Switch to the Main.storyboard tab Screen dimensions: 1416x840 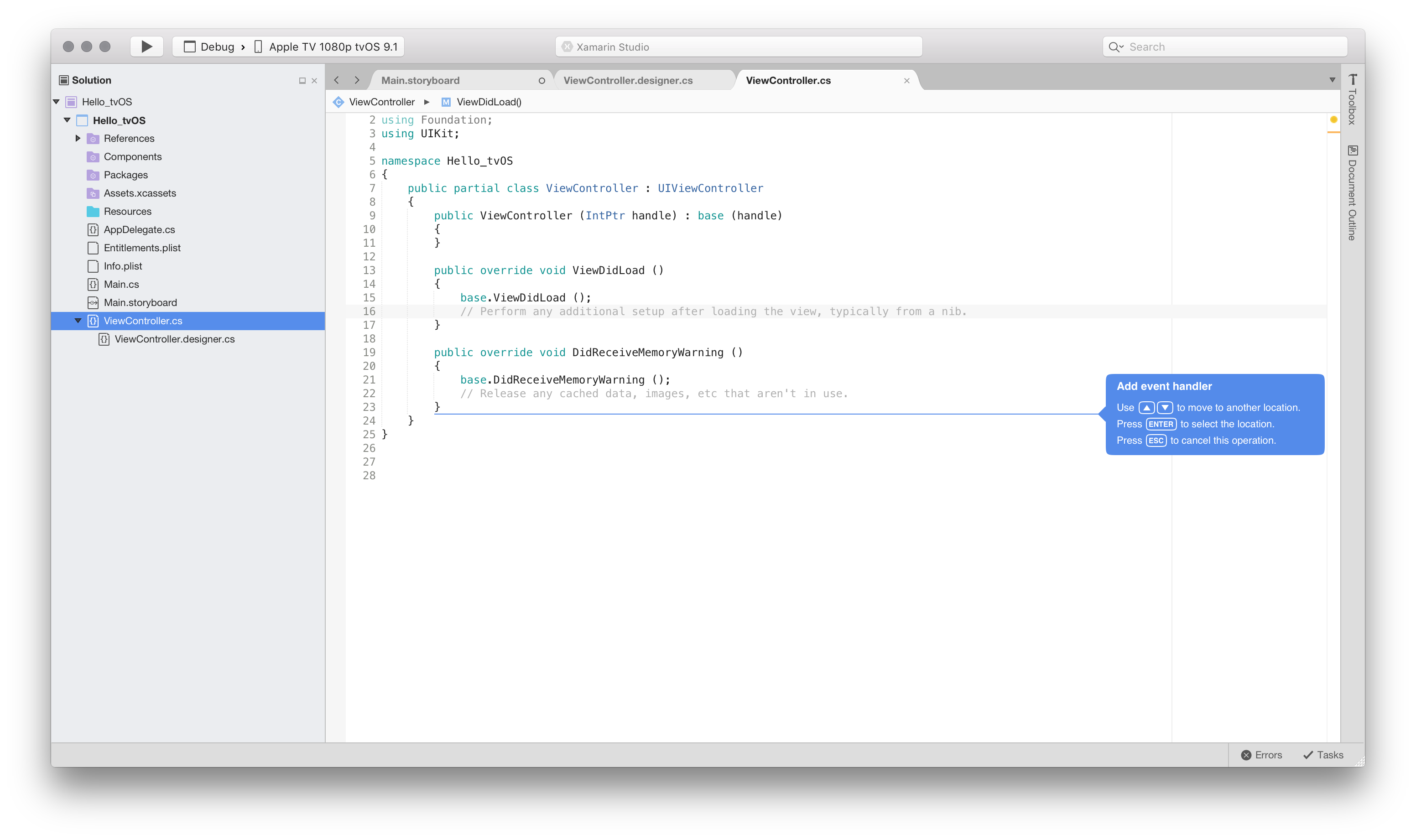tap(420, 80)
